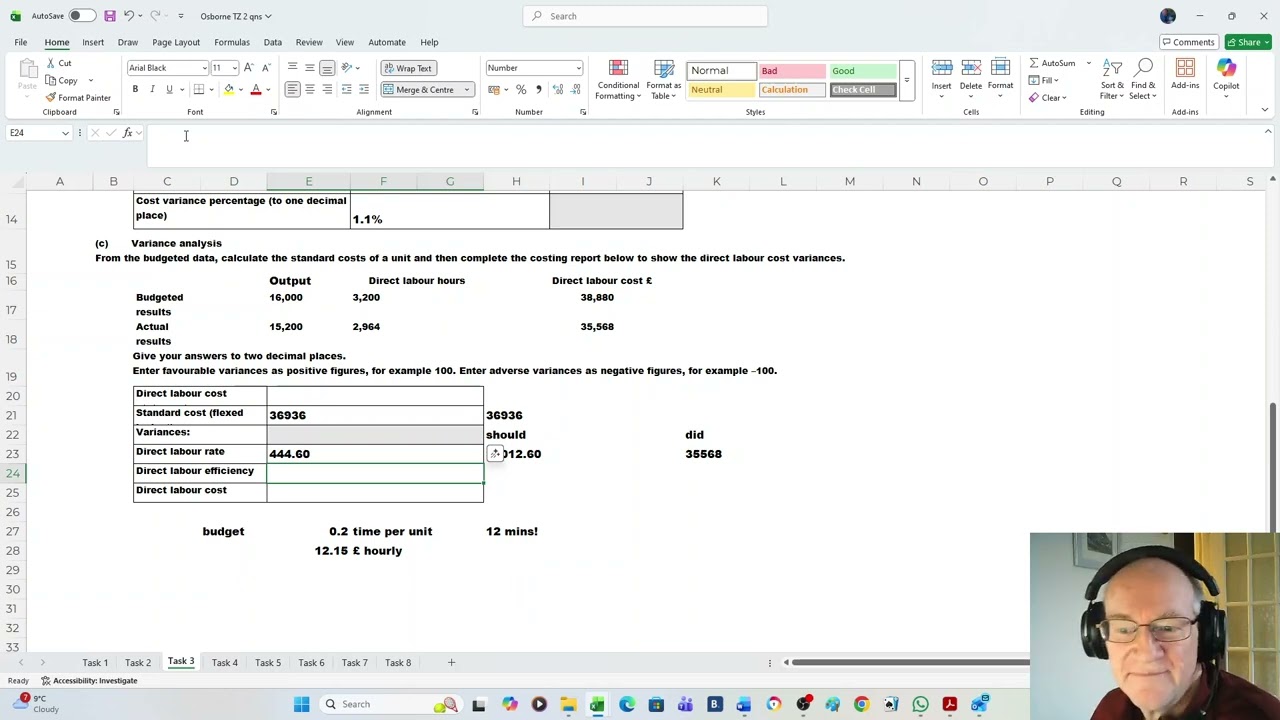Click taskbar Search field
1280x720 pixels.
pyautogui.click(x=390, y=704)
